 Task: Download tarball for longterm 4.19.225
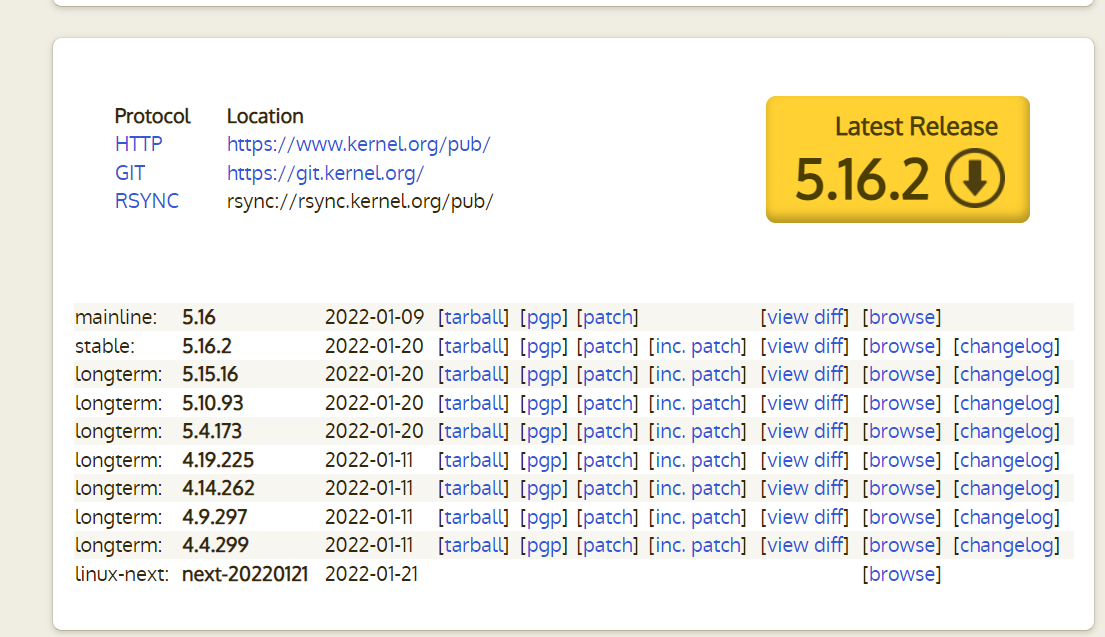474,460
